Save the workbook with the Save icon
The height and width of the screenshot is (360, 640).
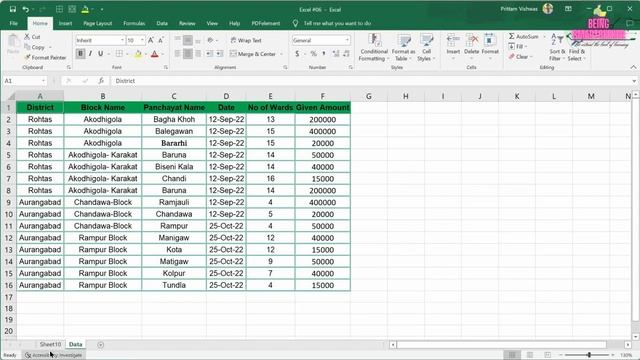tap(13, 9)
